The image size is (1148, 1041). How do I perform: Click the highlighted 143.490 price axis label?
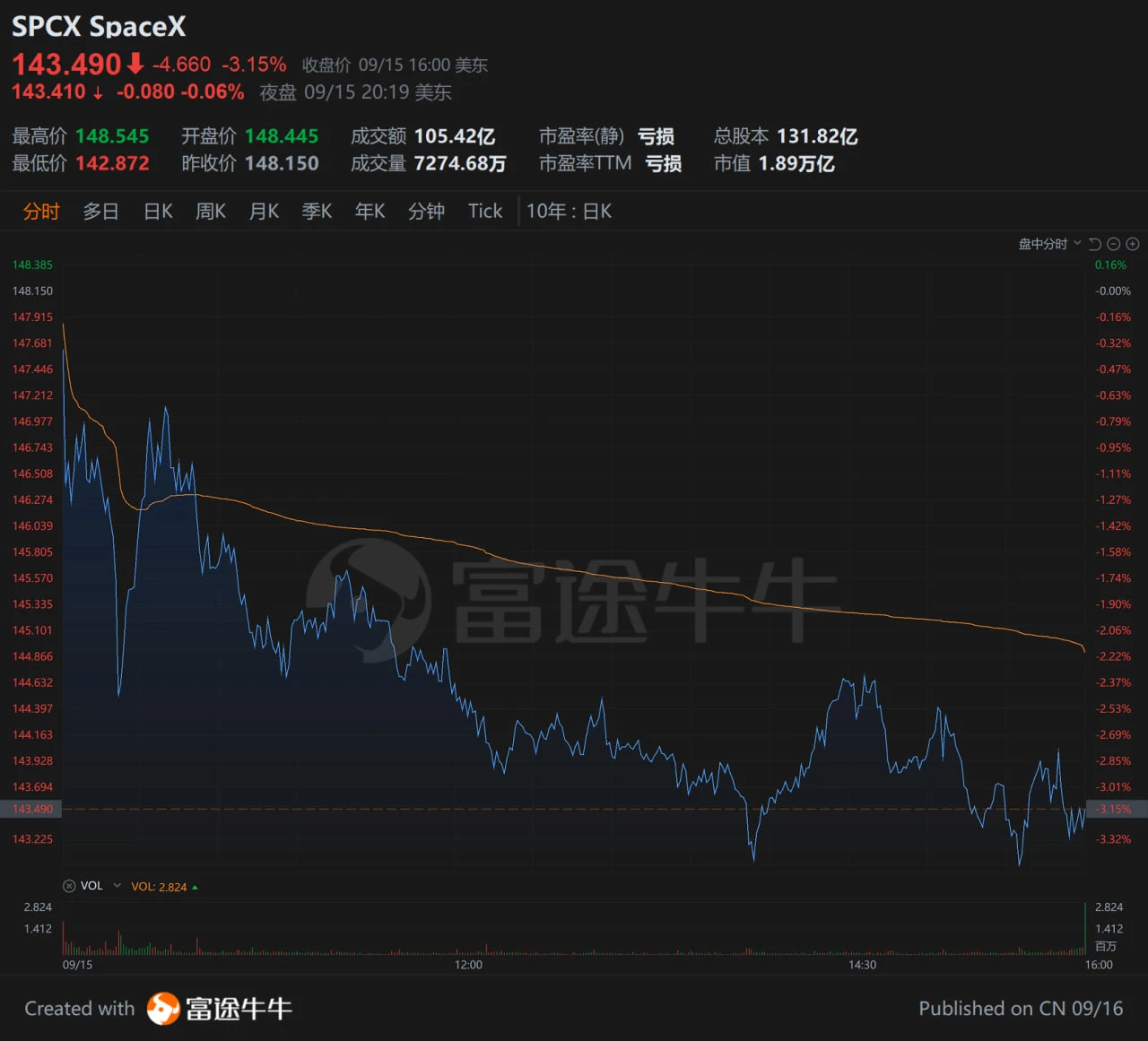pyautogui.click(x=32, y=809)
